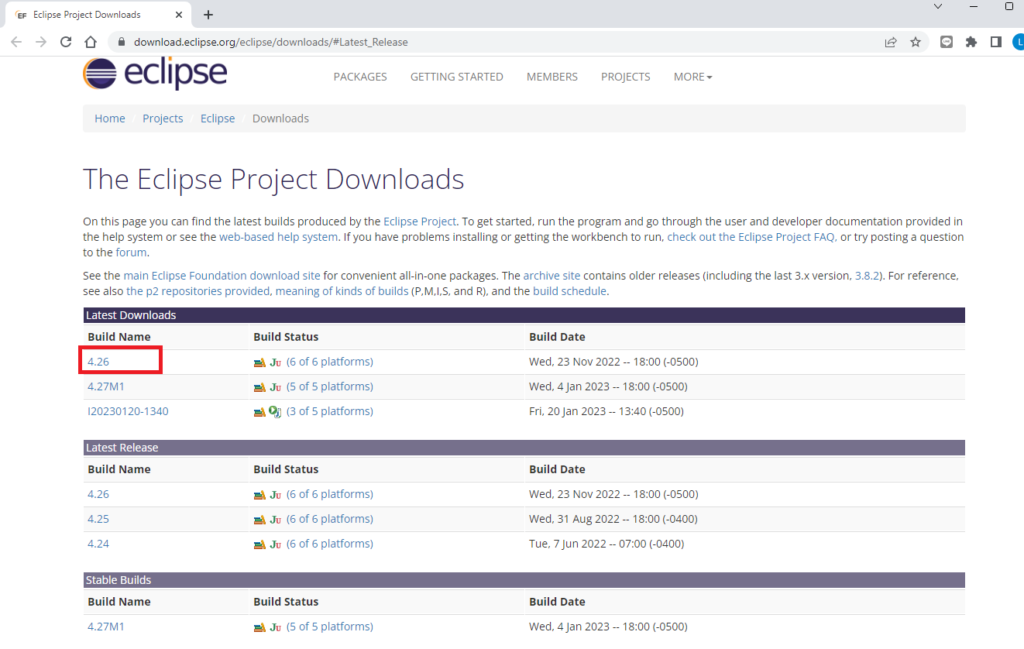Go back using the browser back arrow
The height and width of the screenshot is (649, 1024).
pos(16,42)
